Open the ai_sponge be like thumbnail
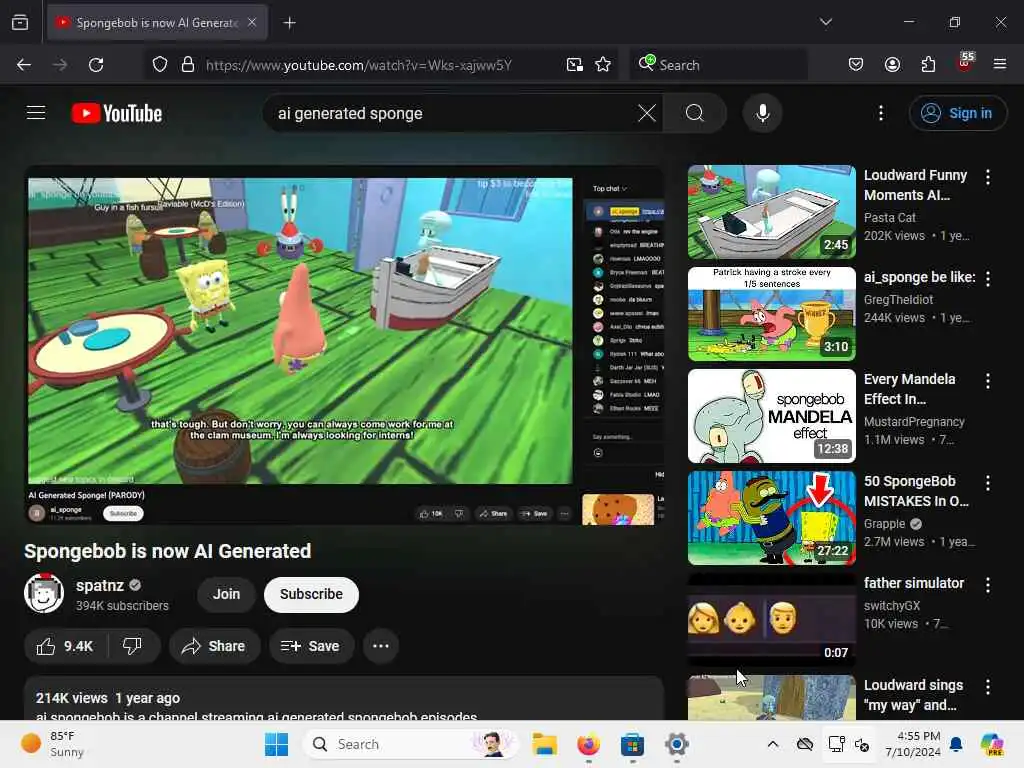 (771, 314)
